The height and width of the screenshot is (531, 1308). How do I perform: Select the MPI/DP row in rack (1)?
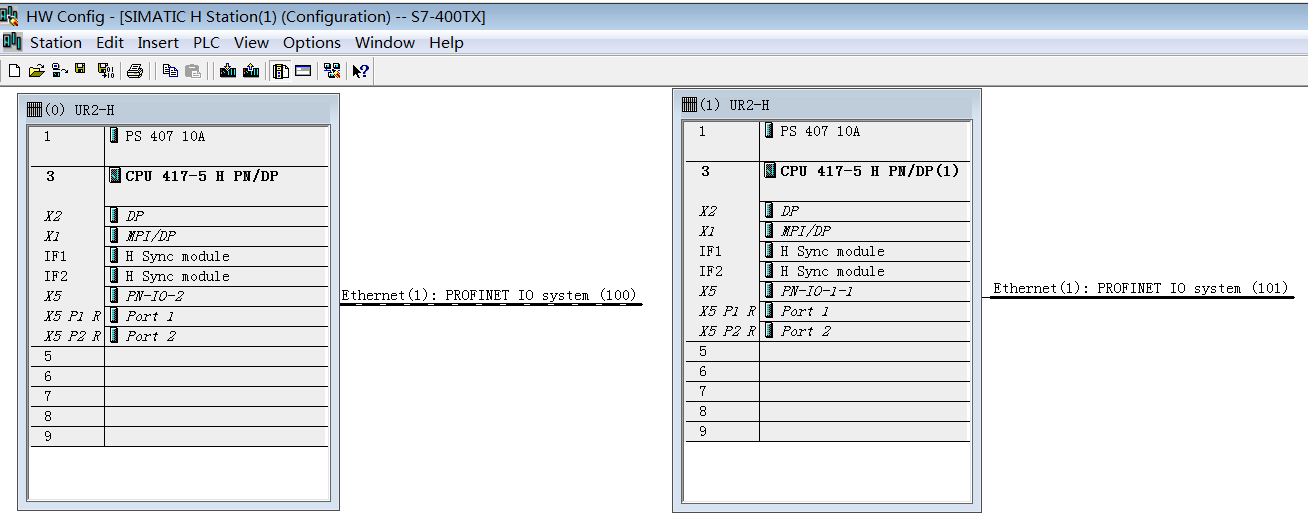[x=827, y=231]
